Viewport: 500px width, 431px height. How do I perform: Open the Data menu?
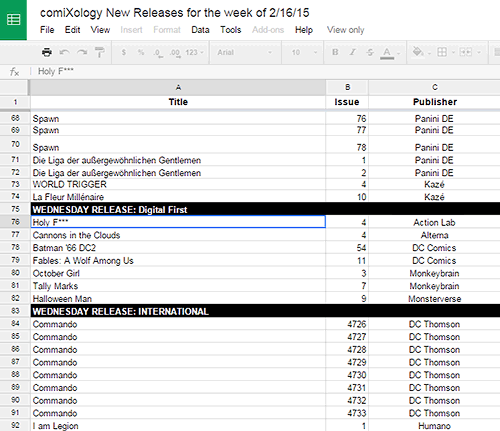click(200, 30)
